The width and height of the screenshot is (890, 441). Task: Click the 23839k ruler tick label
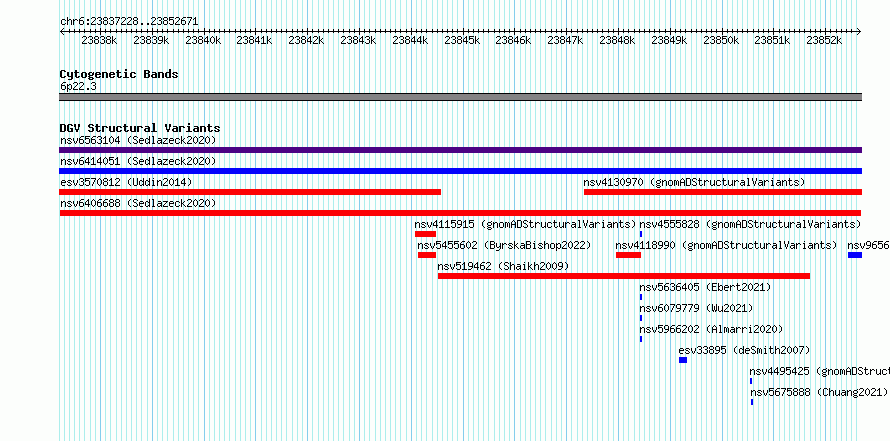pyautogui.click(x=151, y=40)
